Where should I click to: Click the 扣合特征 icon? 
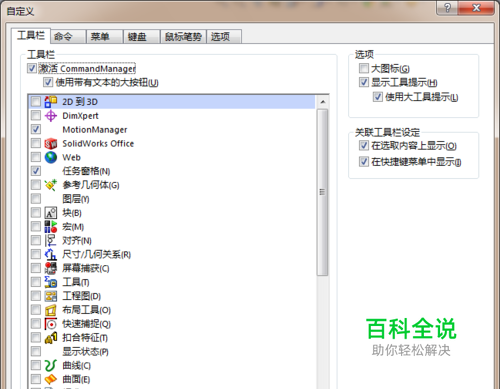coord(51,338)
